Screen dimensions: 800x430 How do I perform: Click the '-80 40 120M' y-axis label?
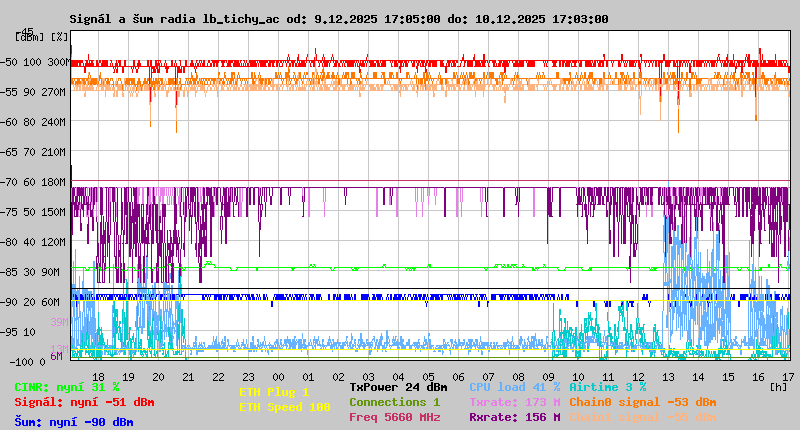tap(33, 242)
